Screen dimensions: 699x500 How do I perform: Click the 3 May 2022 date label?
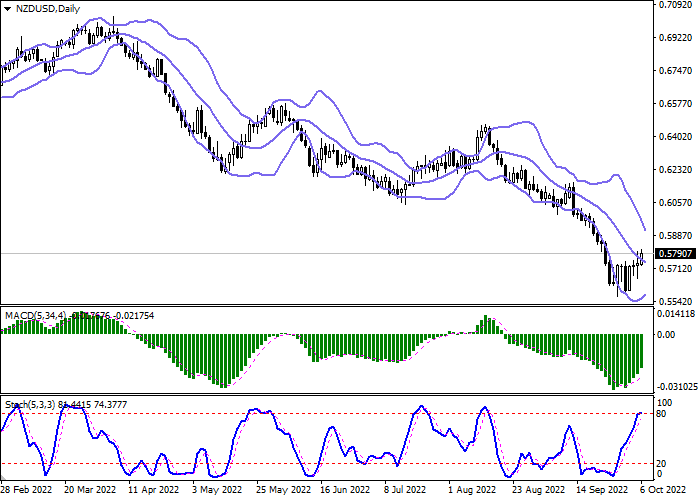[217, 491]
